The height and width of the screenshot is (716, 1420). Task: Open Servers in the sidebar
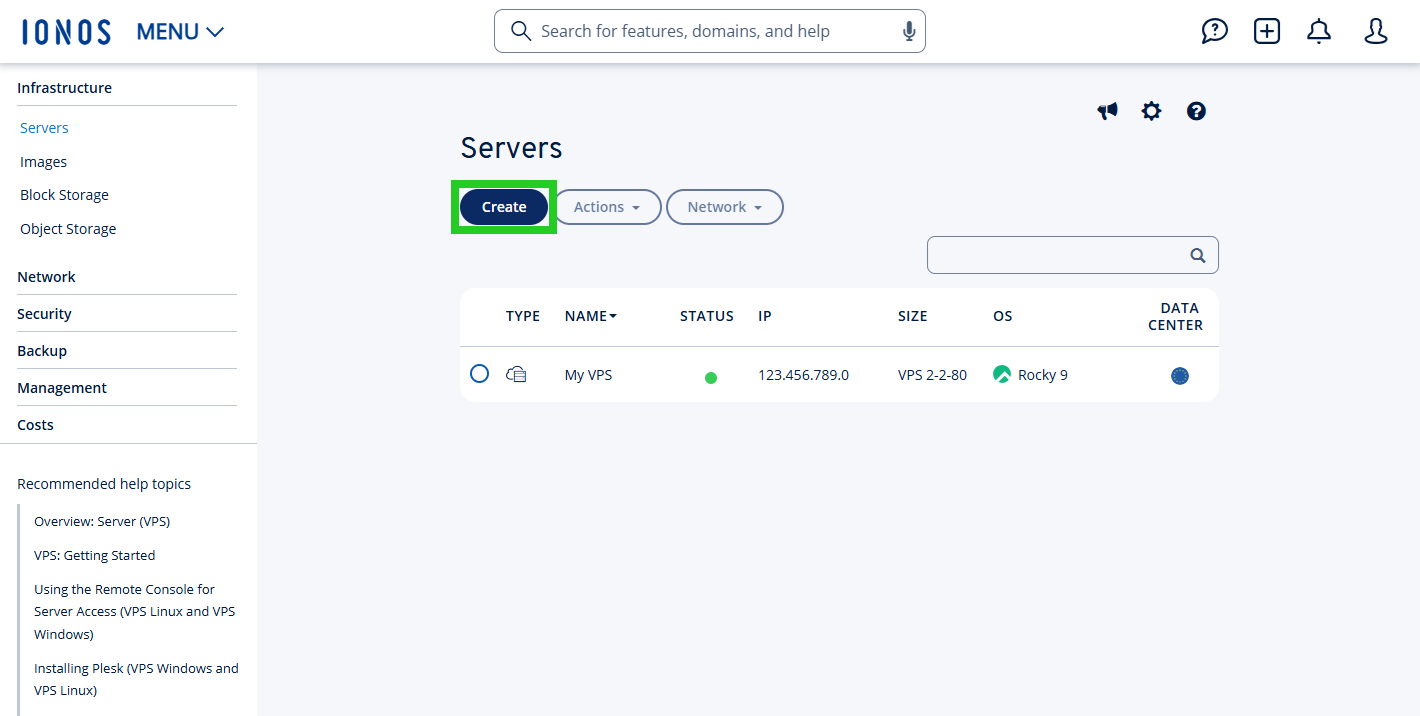tap(44, 128)
